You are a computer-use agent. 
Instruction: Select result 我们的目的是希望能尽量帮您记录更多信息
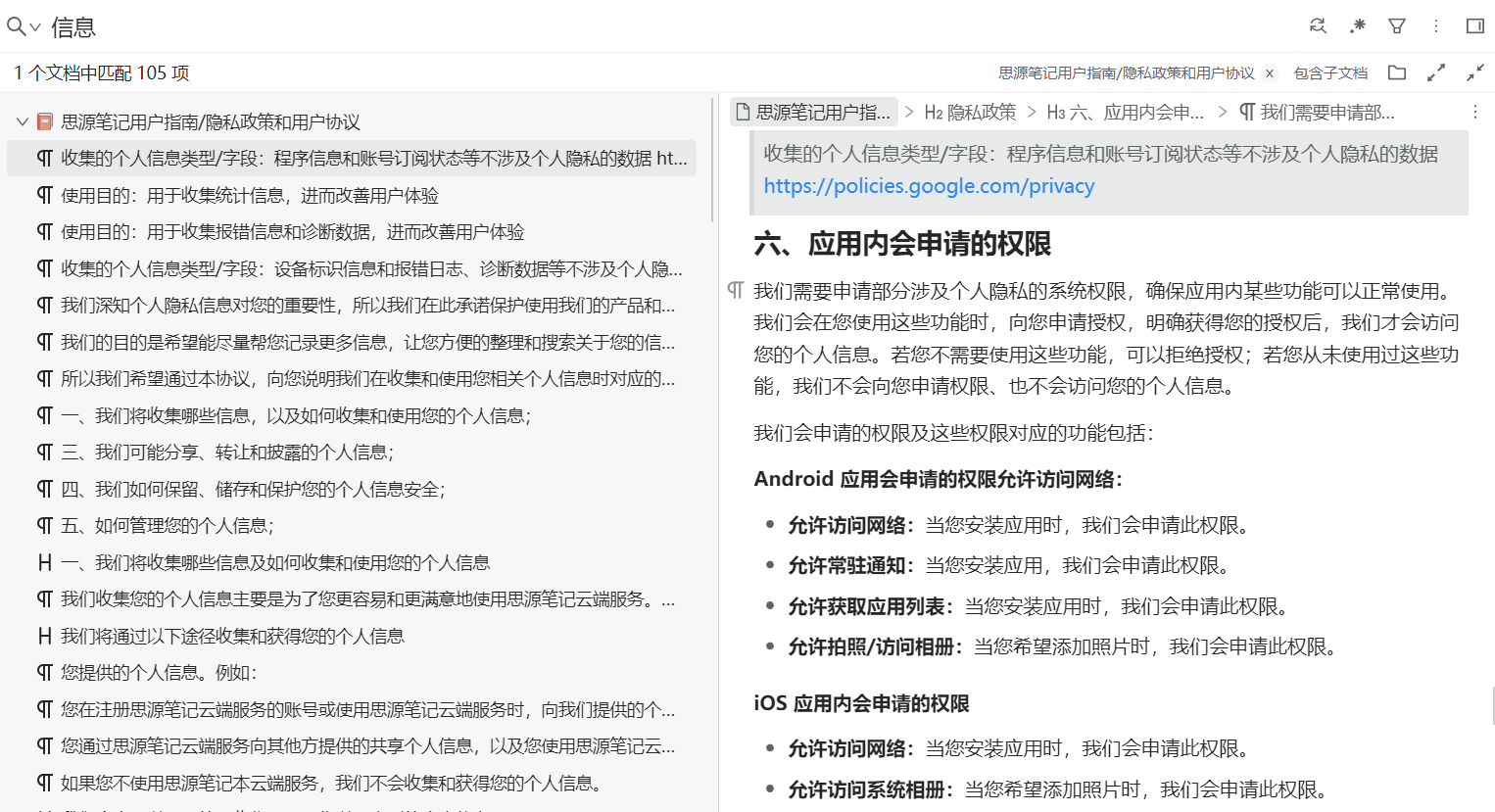click(x=352, y=343)
